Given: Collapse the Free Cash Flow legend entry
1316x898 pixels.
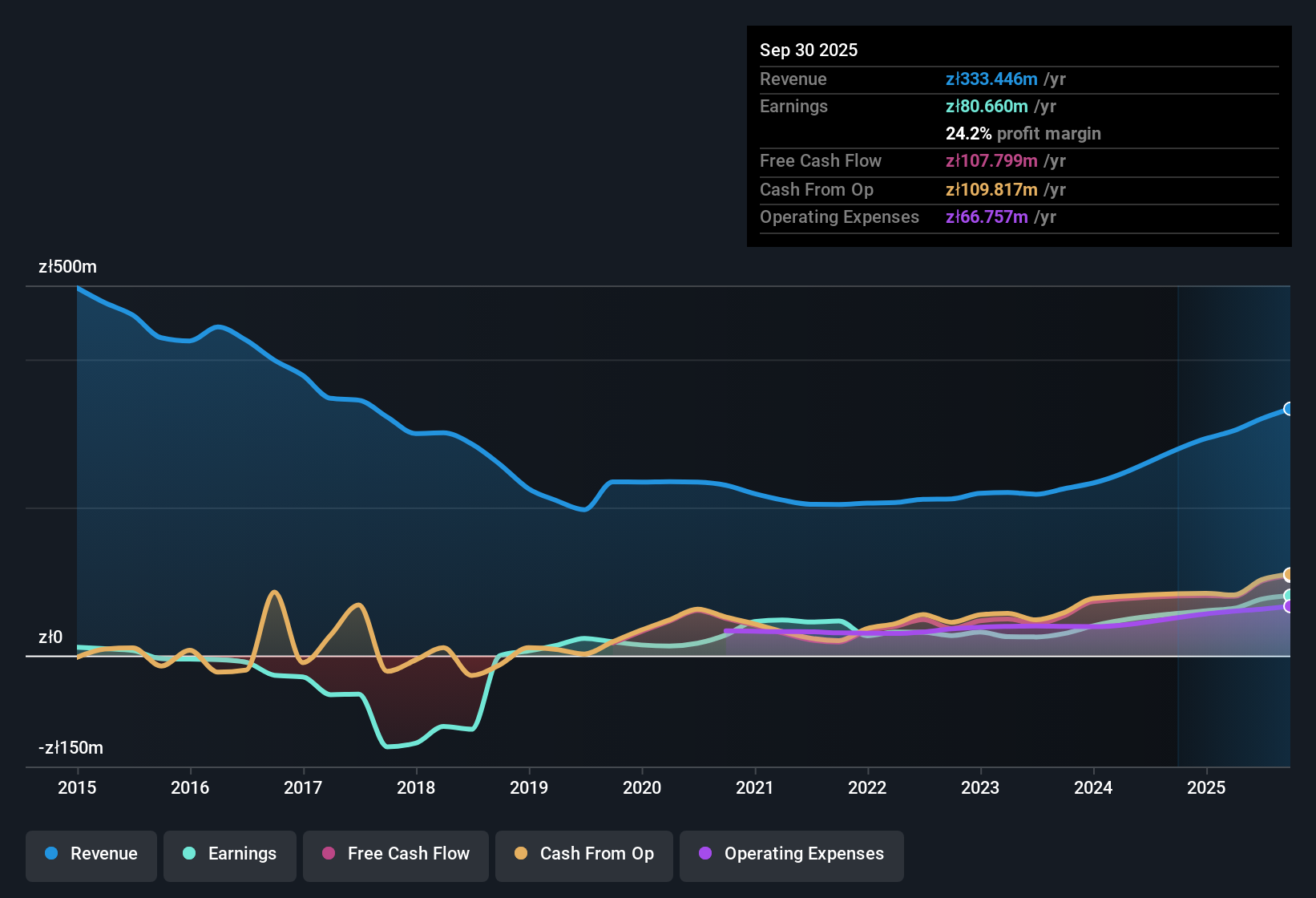Looking at the screenshot, I should coord(395,854).
